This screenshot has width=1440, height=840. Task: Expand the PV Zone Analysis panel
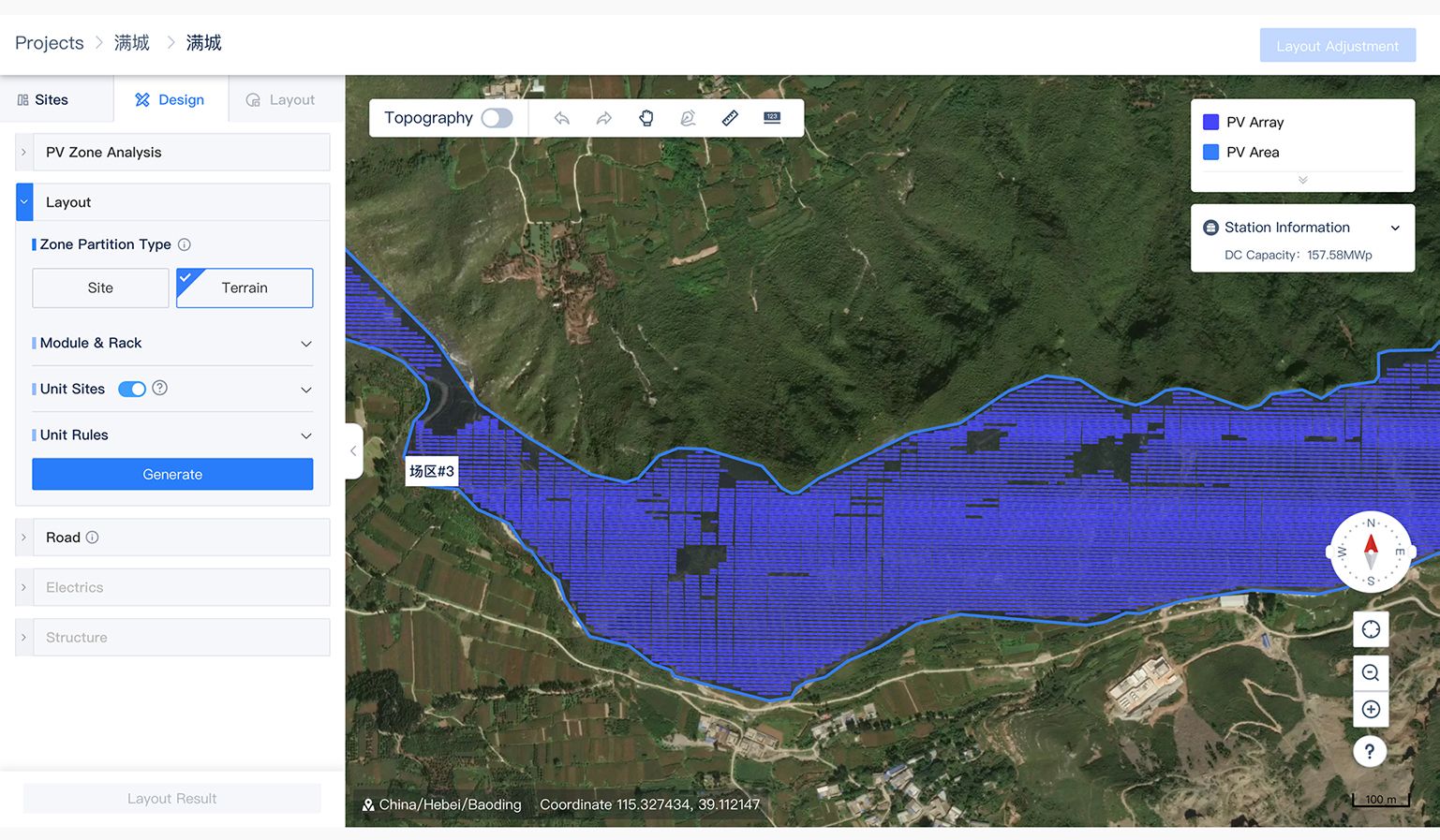[24, 153]
